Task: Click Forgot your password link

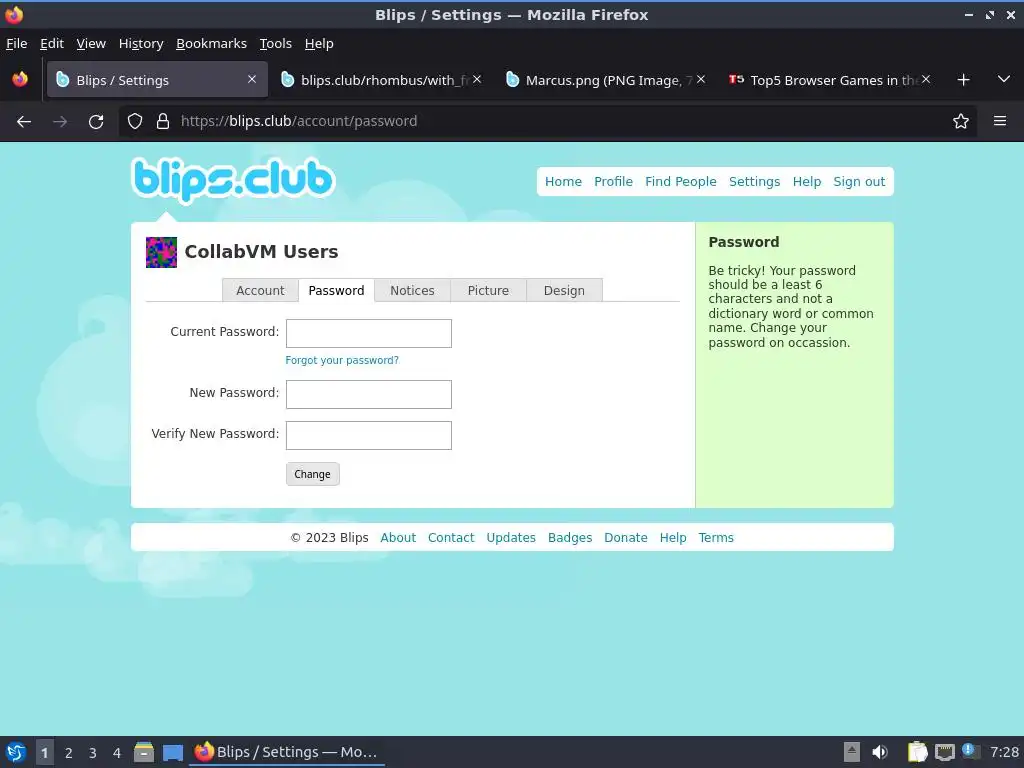Action: click(342, 360)
